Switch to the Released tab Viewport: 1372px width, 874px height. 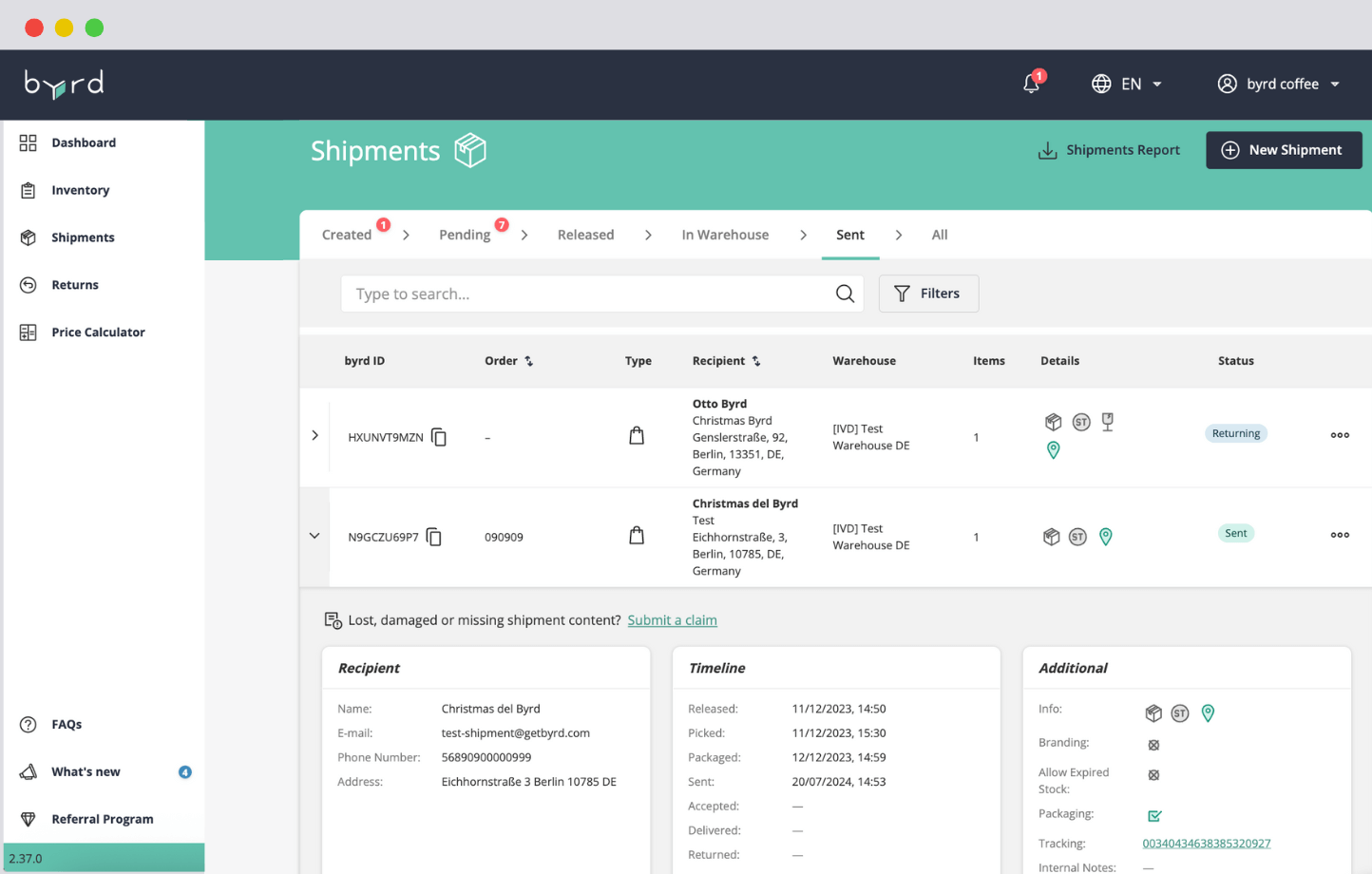click(585, 235)
